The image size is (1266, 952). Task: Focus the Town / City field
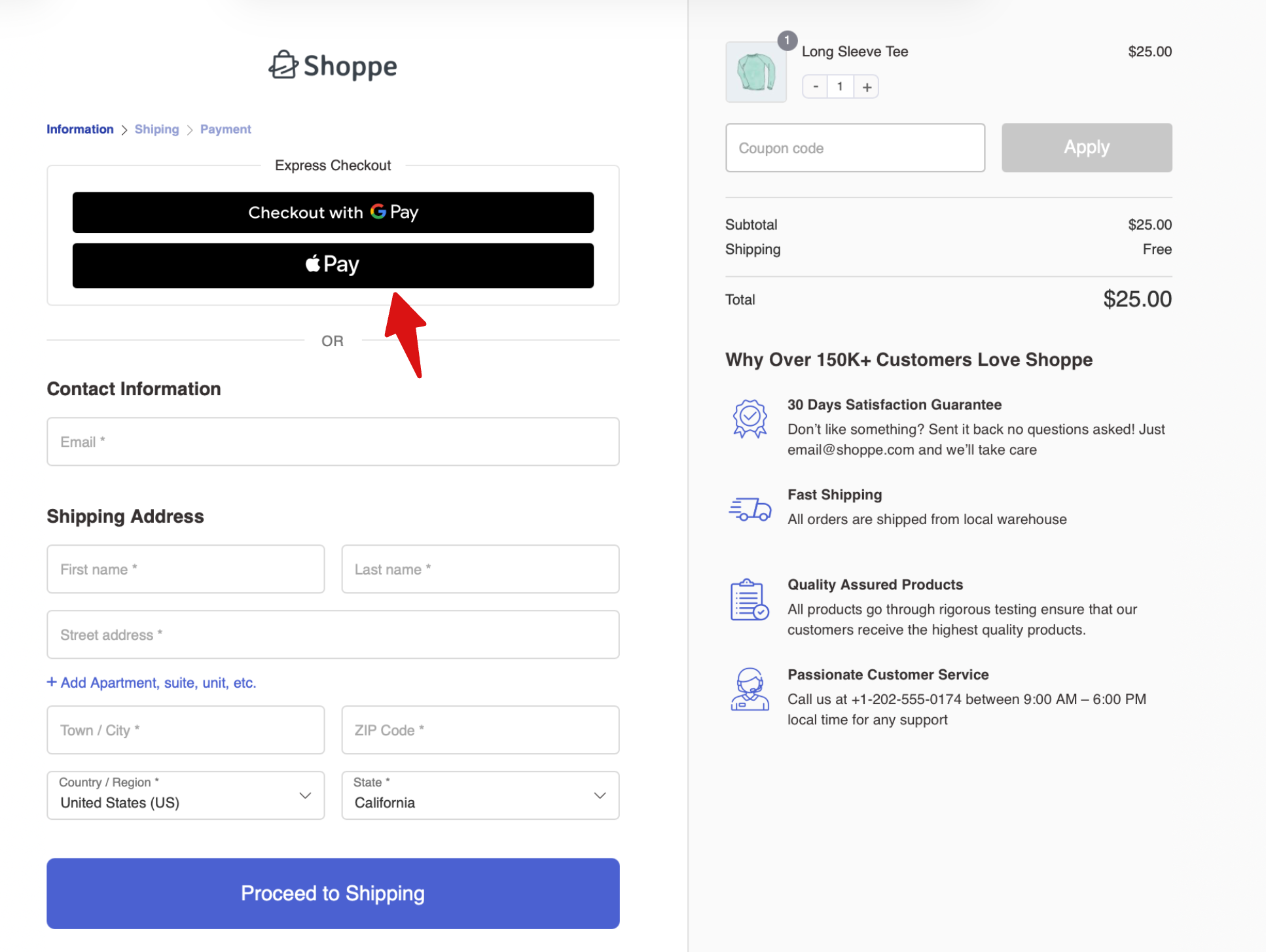coord(186,730)
